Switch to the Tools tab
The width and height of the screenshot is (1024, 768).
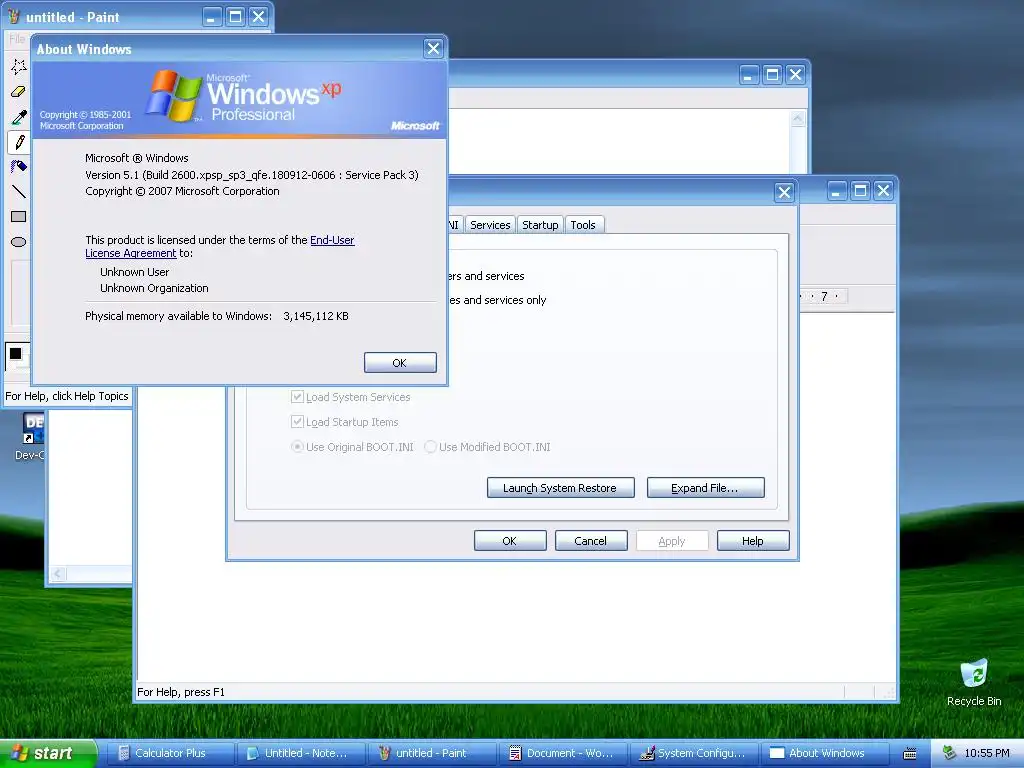[583, 225]
